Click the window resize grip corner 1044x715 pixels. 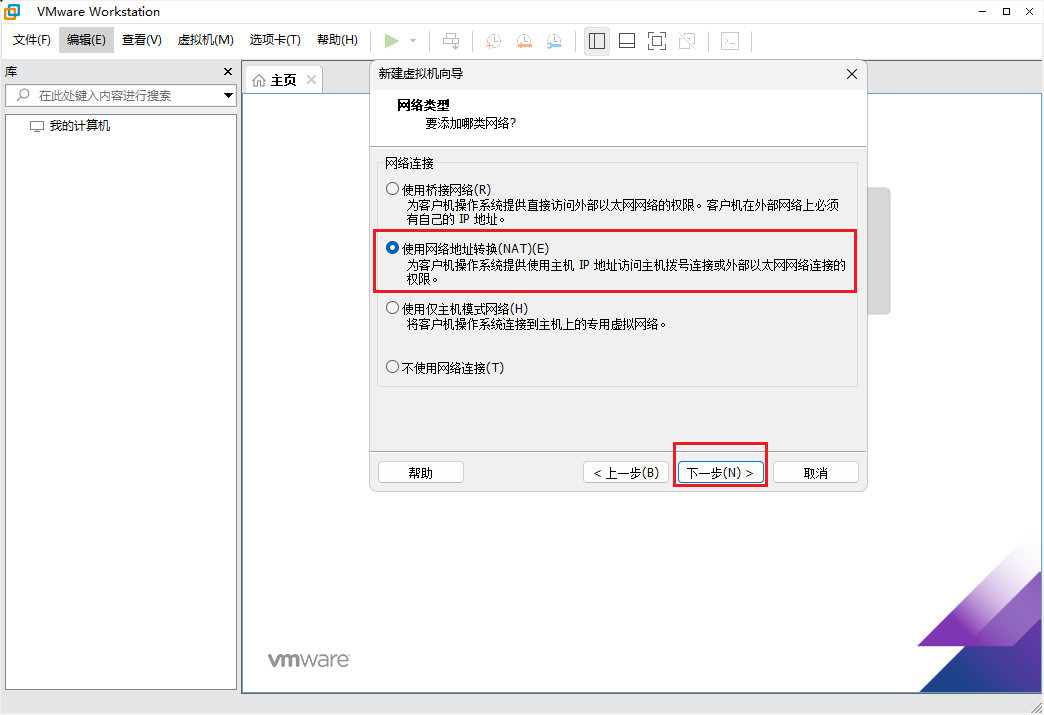click(1035, 706)
